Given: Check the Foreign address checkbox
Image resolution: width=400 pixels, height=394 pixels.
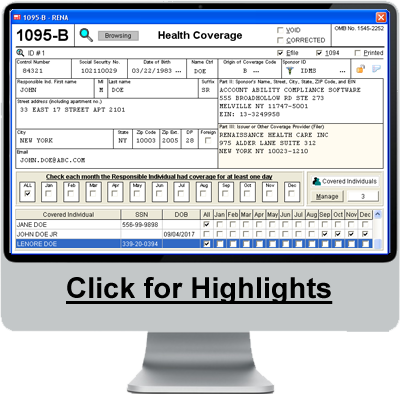Looking at the screenshot, I should click(x=208, y=140).
